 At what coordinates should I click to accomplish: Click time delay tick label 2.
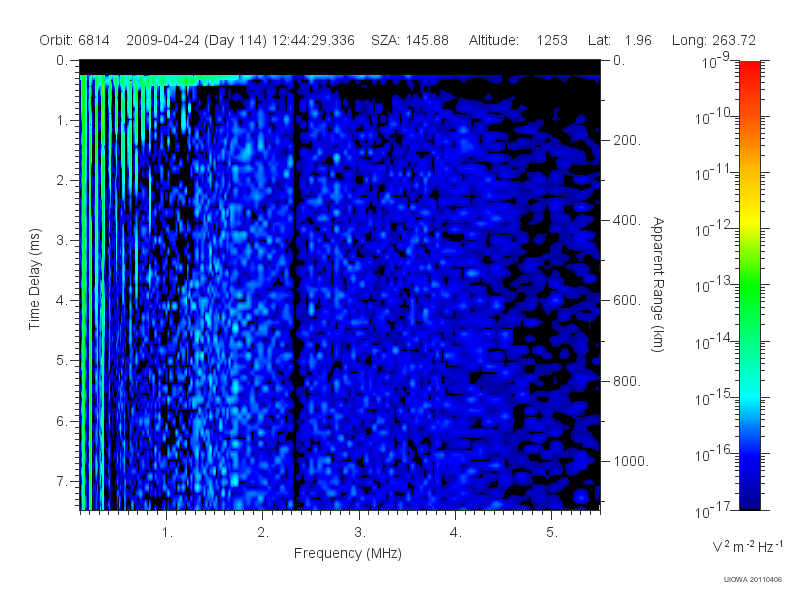62,181
